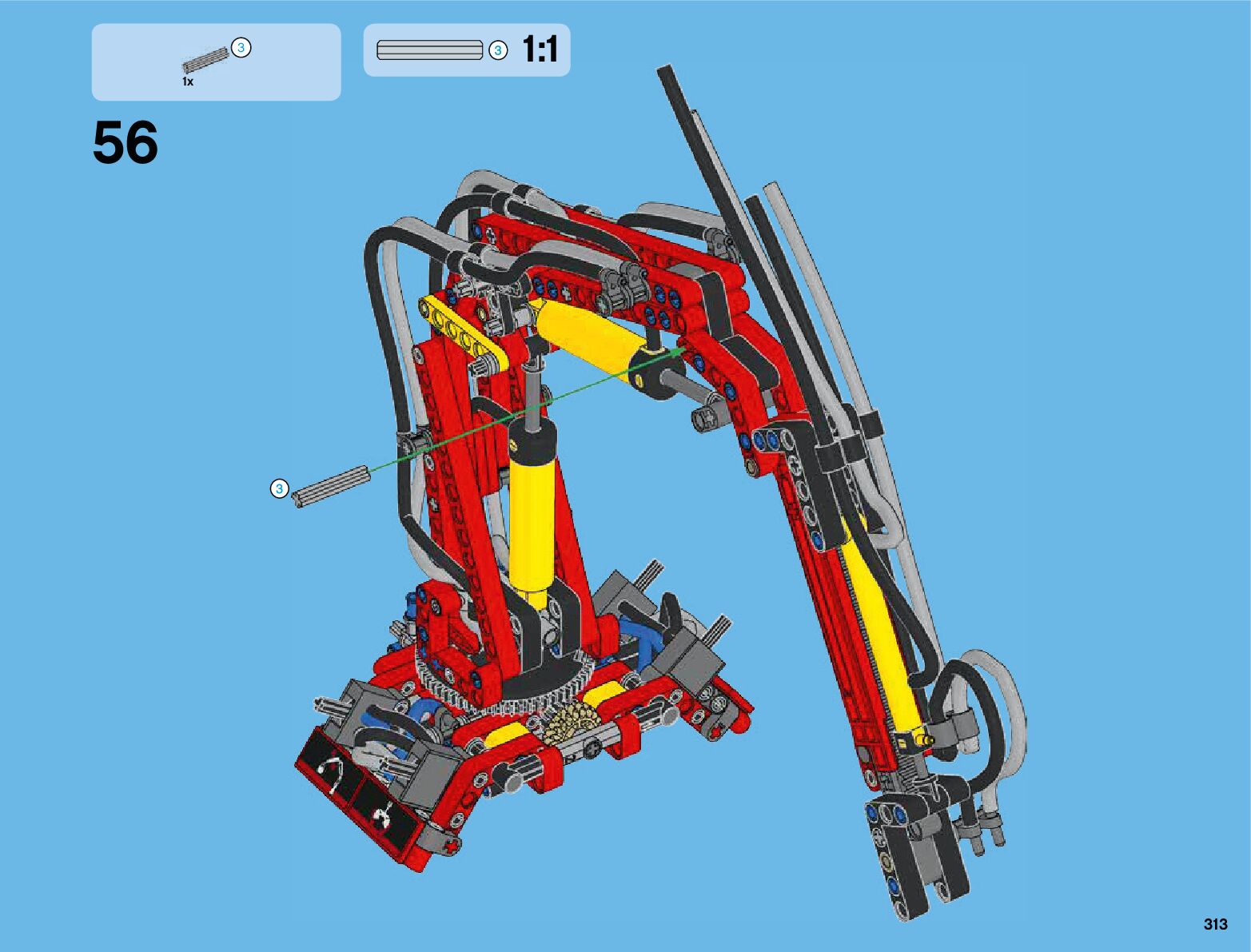Click the 1x quantity label
The width and height of the screenshot is (1251, 952).
click(x=188, y=82)
